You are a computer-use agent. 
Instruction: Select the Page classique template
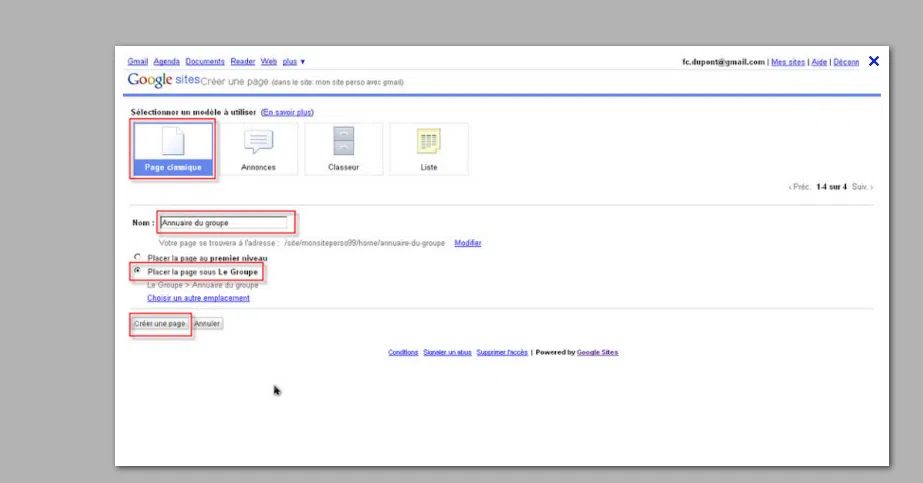pyautogui.click(x=173, y=149)
